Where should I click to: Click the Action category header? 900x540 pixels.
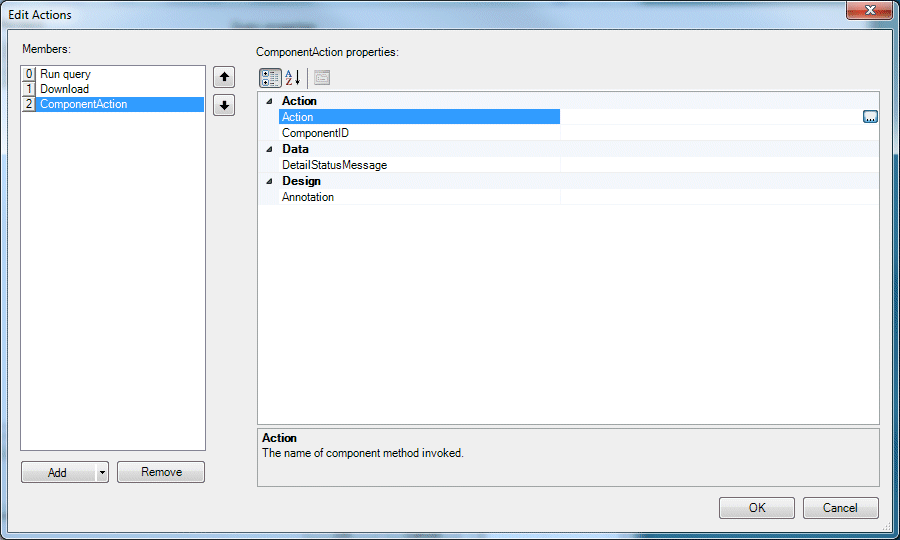click(299, 101)
